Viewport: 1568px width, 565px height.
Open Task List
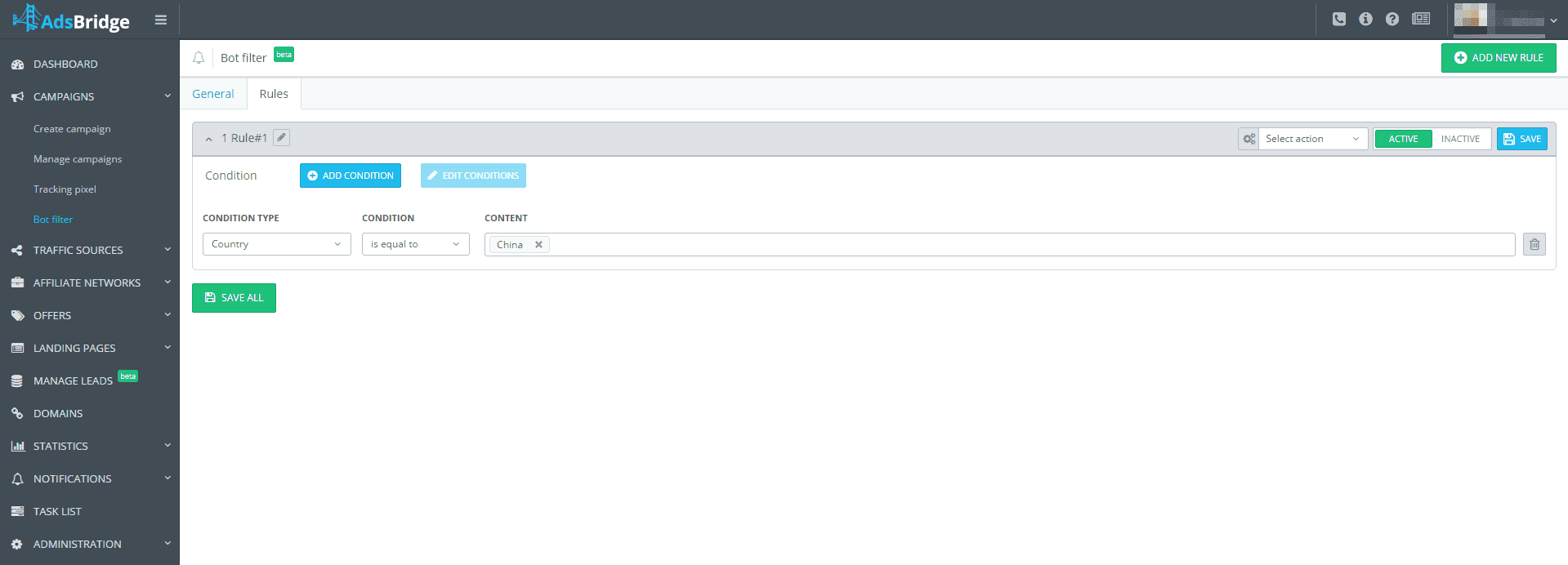57,511
